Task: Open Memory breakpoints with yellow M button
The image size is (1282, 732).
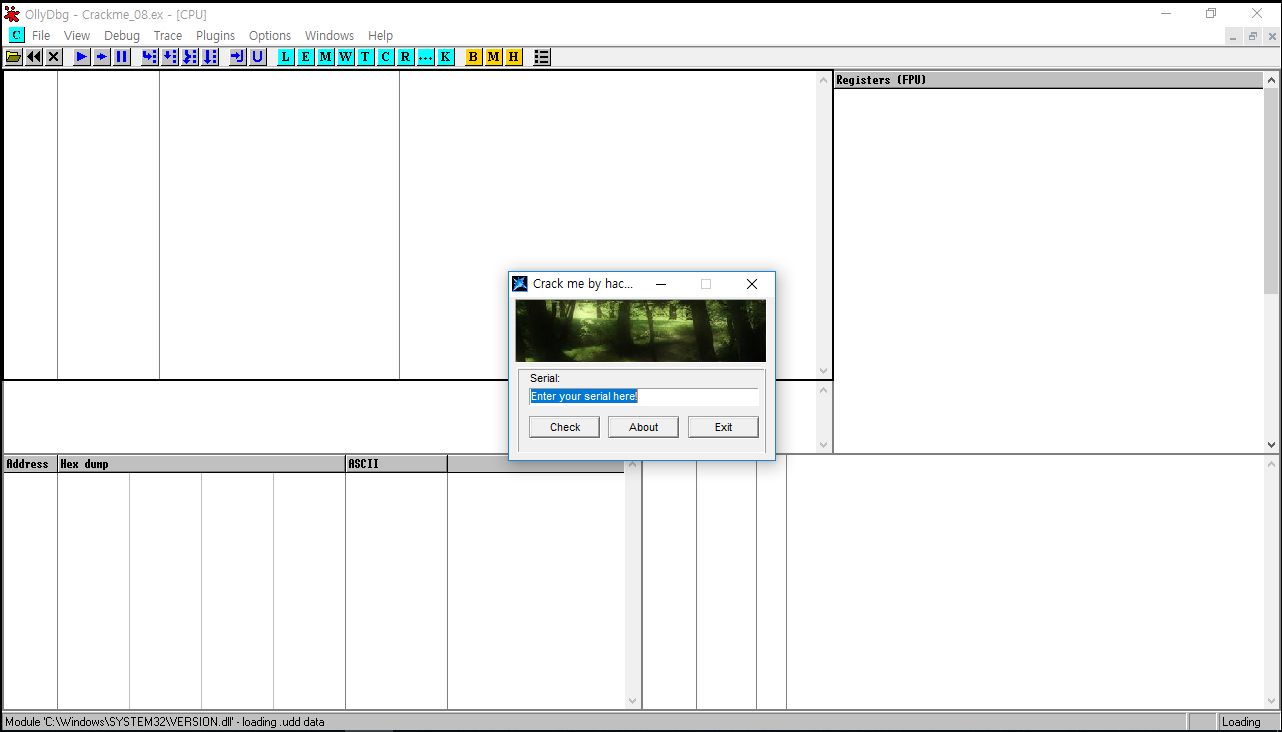Action: (x=494, y=57)
